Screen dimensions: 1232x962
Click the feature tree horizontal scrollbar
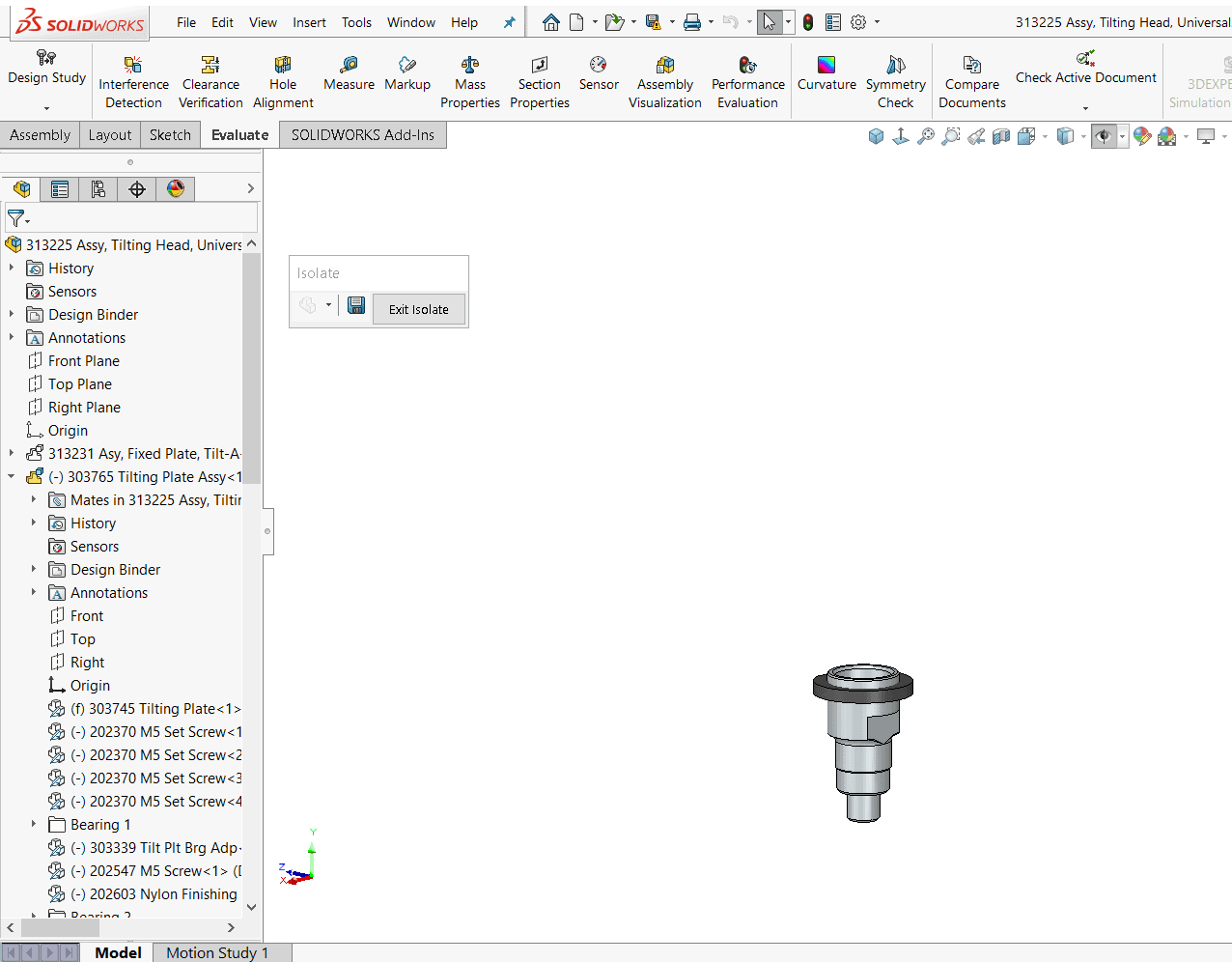click(60, 927)
